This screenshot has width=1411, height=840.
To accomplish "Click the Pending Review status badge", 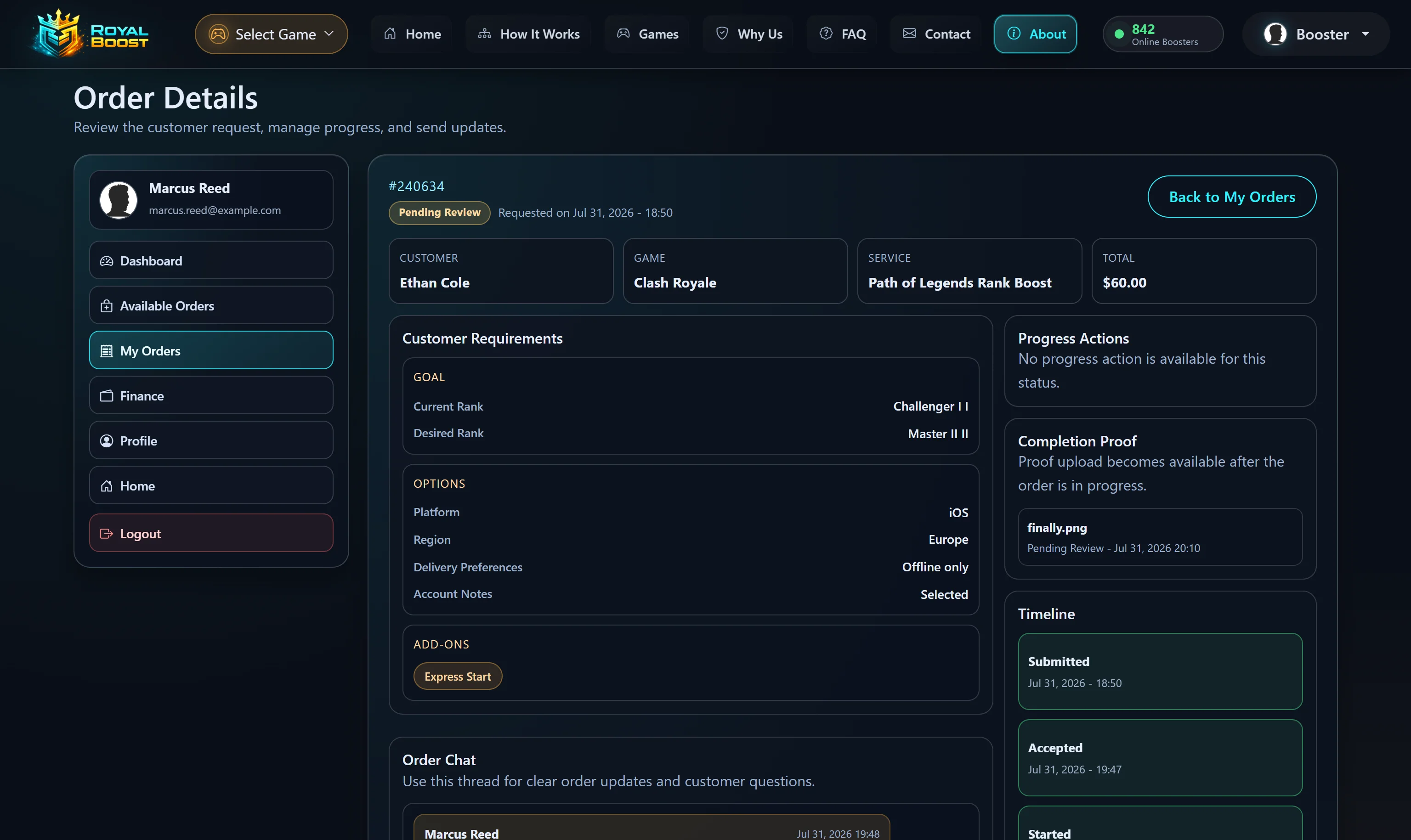I will point(439,213).
